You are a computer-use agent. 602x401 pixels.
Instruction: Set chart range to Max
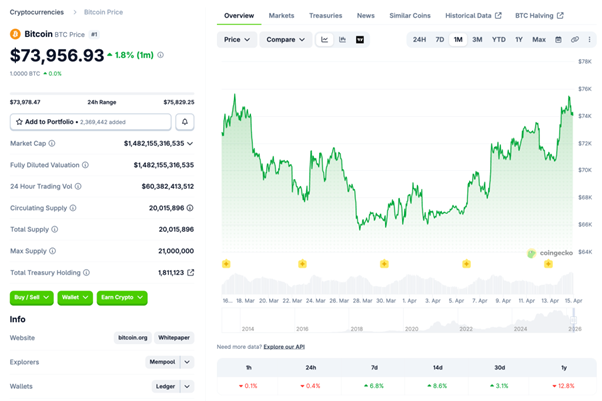coord(539,40)
